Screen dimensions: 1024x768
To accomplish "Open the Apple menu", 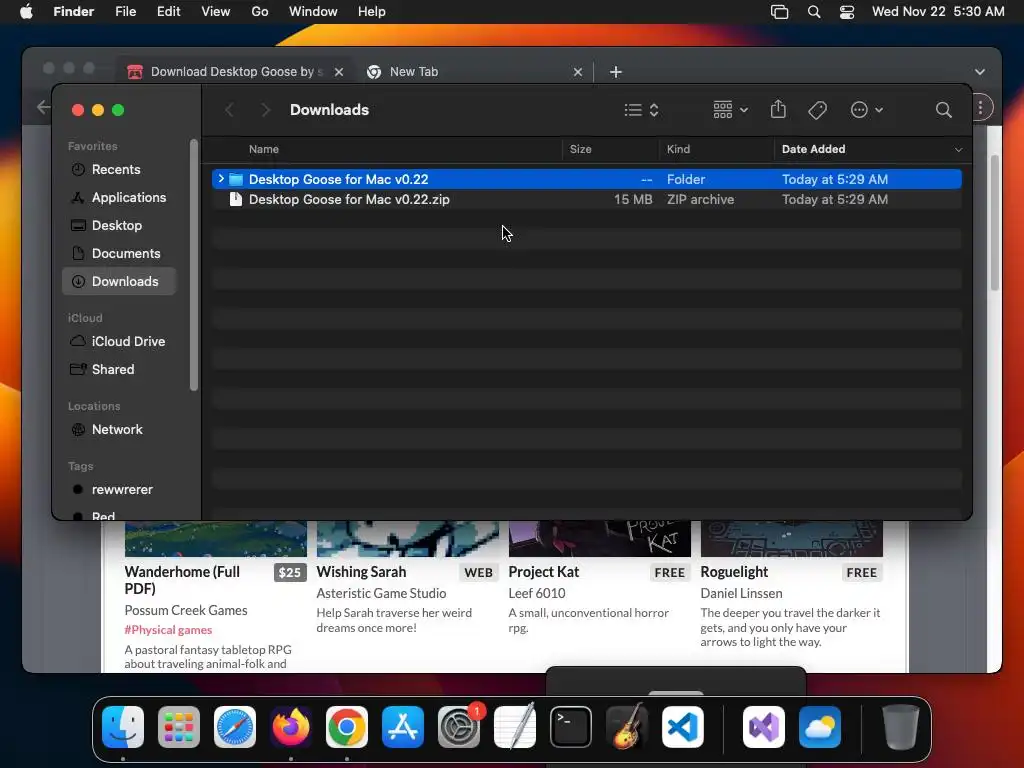I will click(x=26, y=12).
